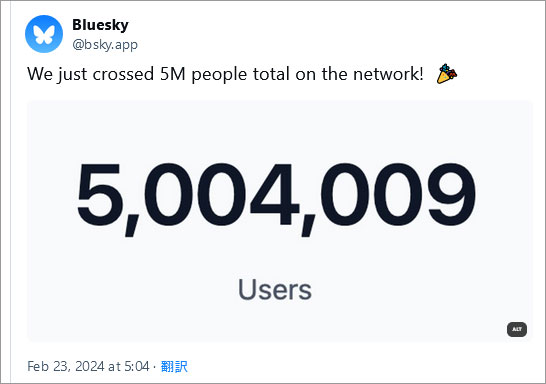Click the word "people" in the post
Viewport: 546px width, 384px height.
pyautogui.click(x=219, y=76)
